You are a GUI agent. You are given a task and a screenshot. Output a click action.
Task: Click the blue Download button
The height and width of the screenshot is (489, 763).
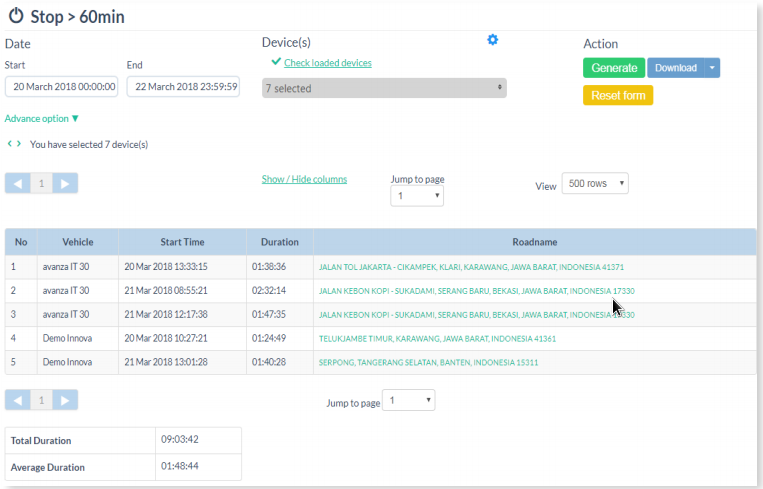[x=675, y=68]
